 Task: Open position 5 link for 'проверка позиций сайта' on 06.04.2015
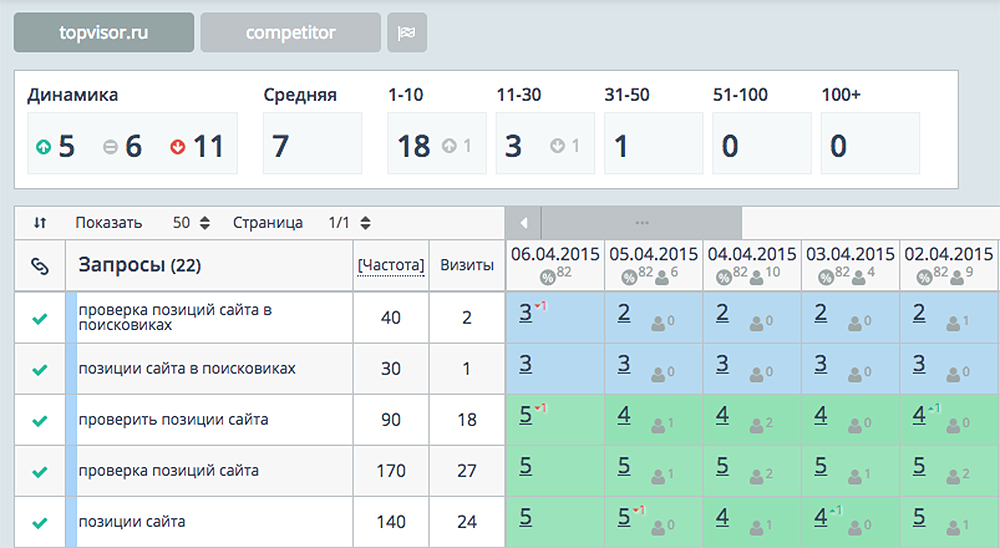(526, 466)
